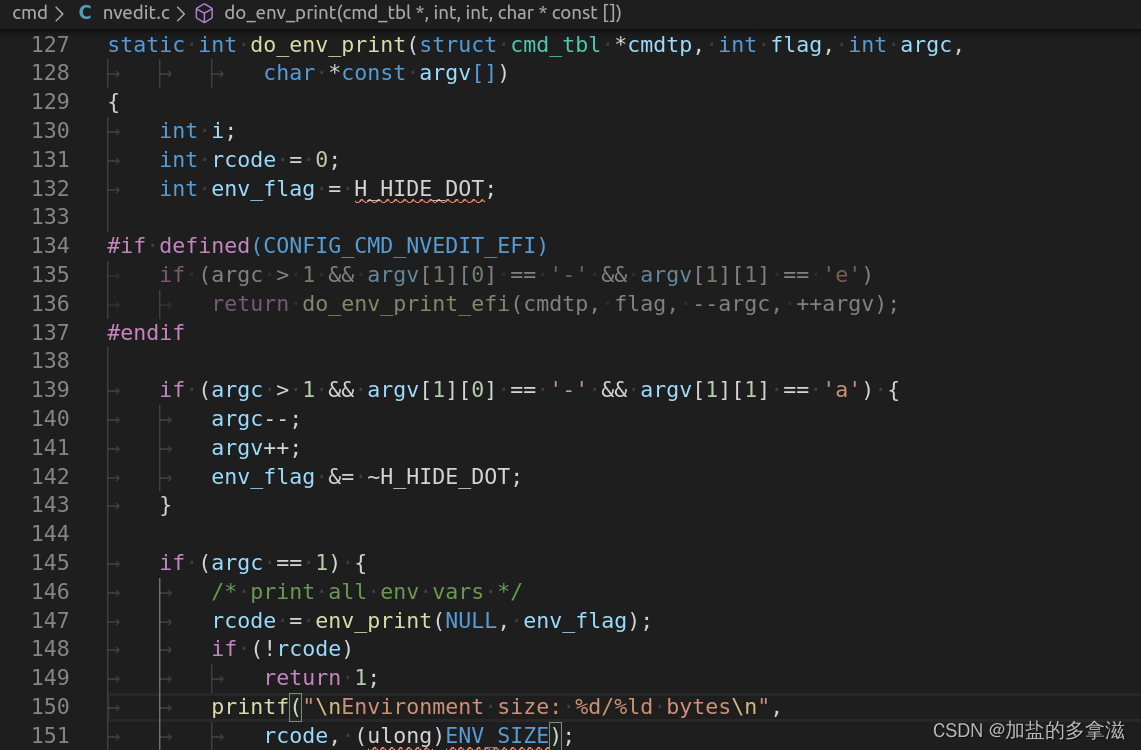Screen dimensions: 1141x750
Task: Click argc-- statement on line 140
Action: coord(255,419)
